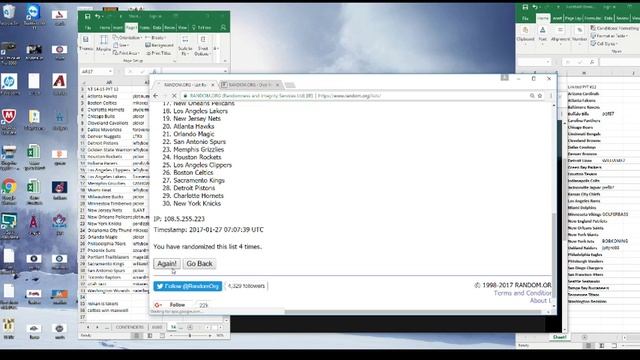Click the browser address bar URL
Image resolution: width=640 pixels, height=360 pixels.
[x=349, y=96]
